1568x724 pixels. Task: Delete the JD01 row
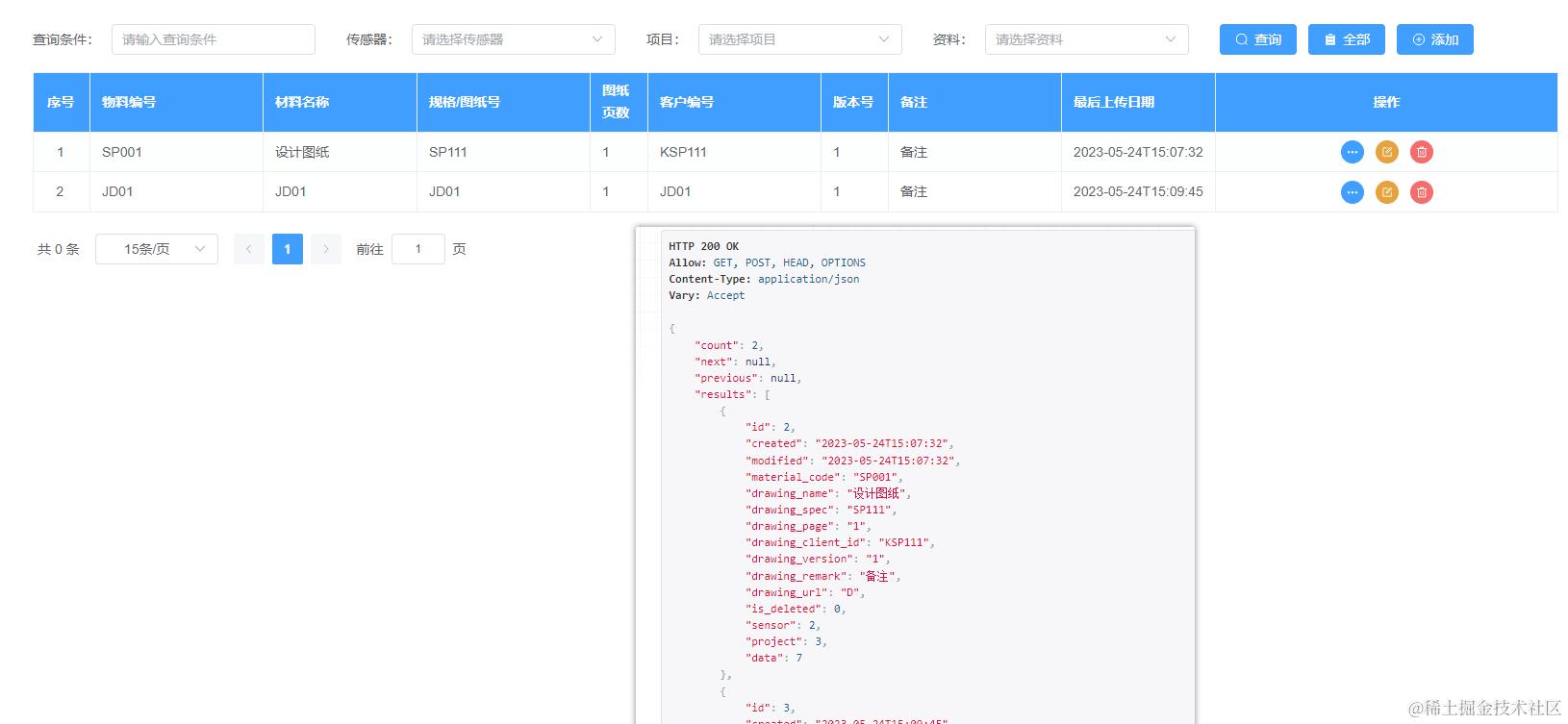point(1421,192)
